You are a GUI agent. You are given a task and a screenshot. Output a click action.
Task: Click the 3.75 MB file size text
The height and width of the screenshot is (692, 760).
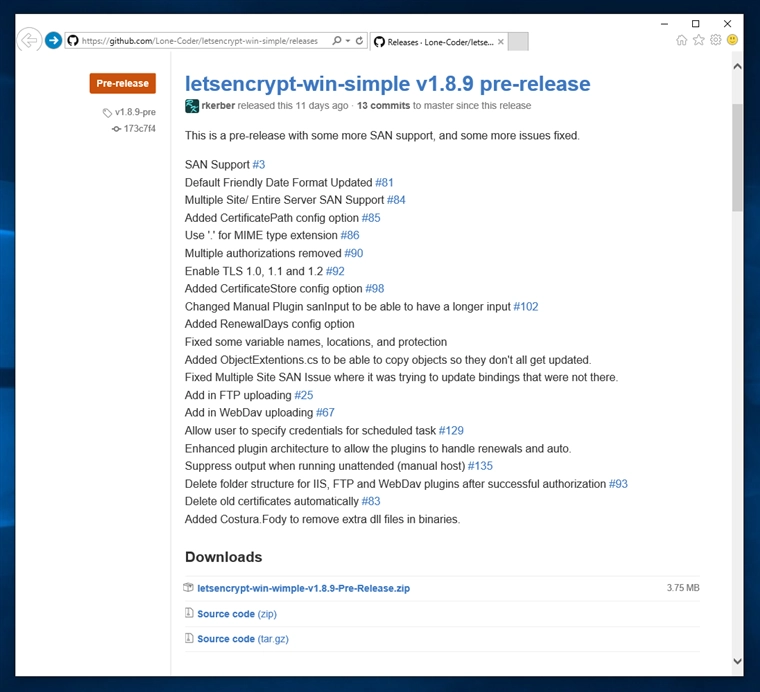683,588
